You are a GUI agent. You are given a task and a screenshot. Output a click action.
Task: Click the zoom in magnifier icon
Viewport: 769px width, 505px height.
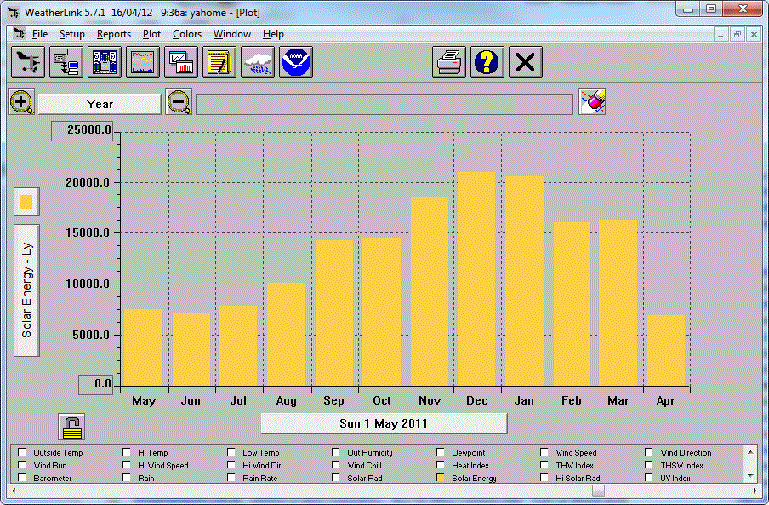point(22,102)
